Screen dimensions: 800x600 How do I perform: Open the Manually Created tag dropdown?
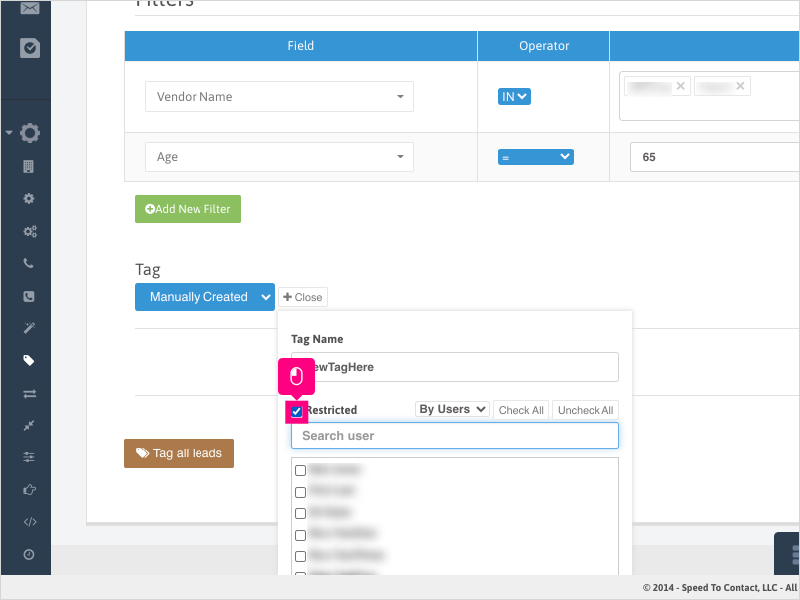(205, 297)
